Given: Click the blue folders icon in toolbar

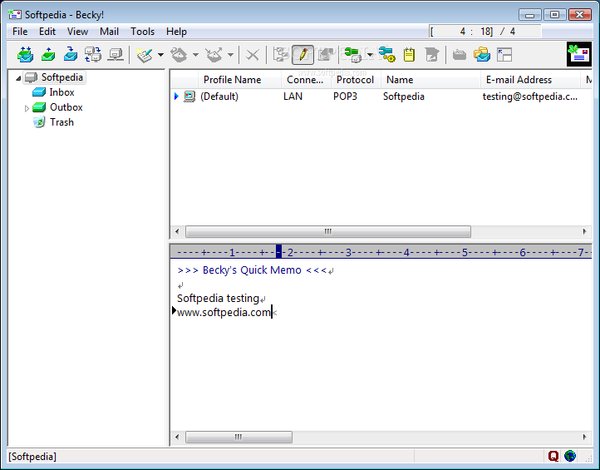Looking at the screenshot, I should click(x=481, y=54).
